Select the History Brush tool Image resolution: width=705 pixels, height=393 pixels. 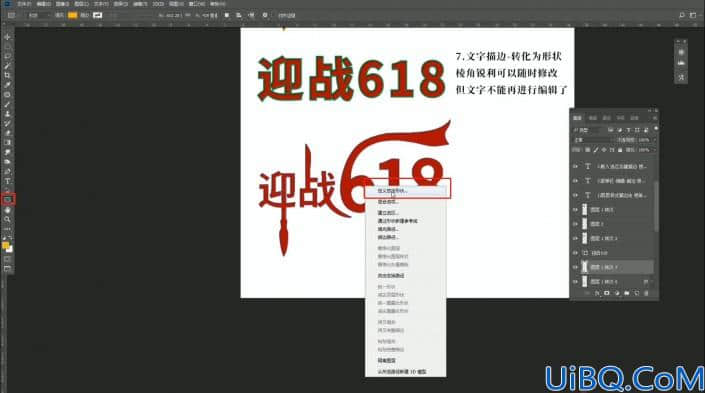(x=7, y=123)
